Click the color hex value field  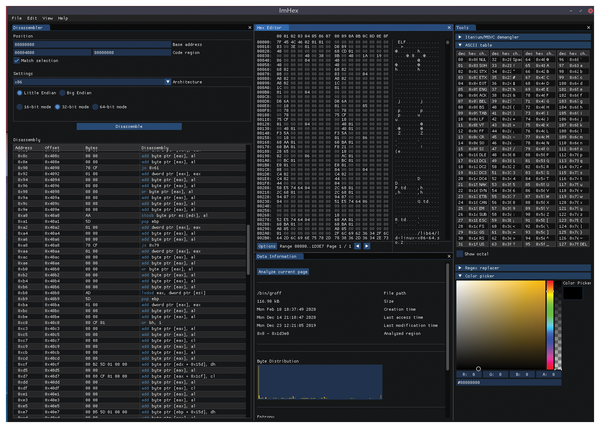tap(509, 382)
